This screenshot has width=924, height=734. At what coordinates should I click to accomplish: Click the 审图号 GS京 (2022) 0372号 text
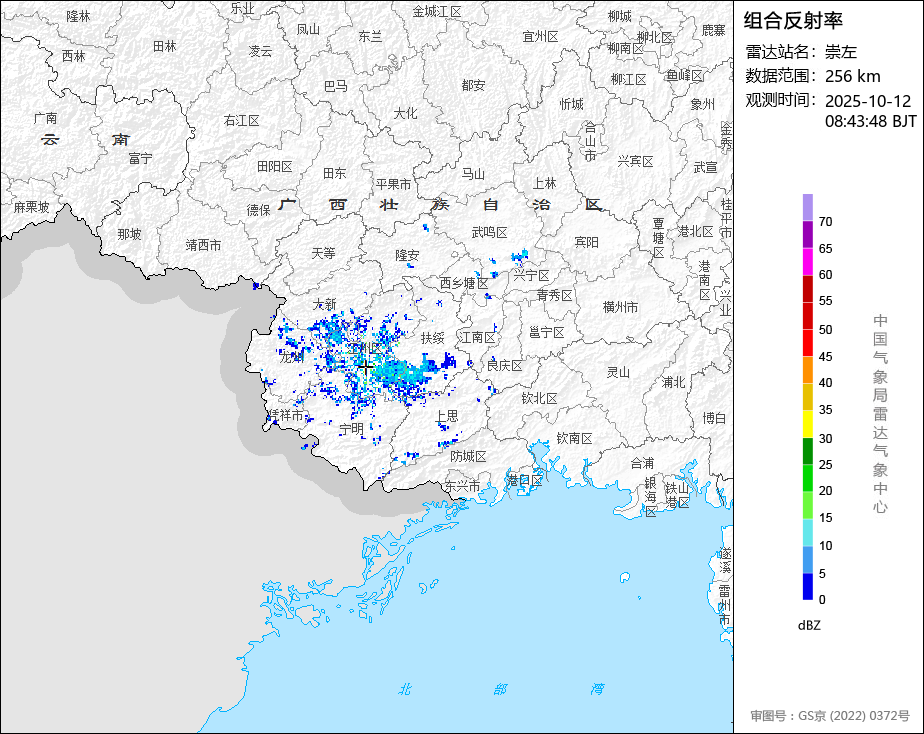(x=830, y=716)
